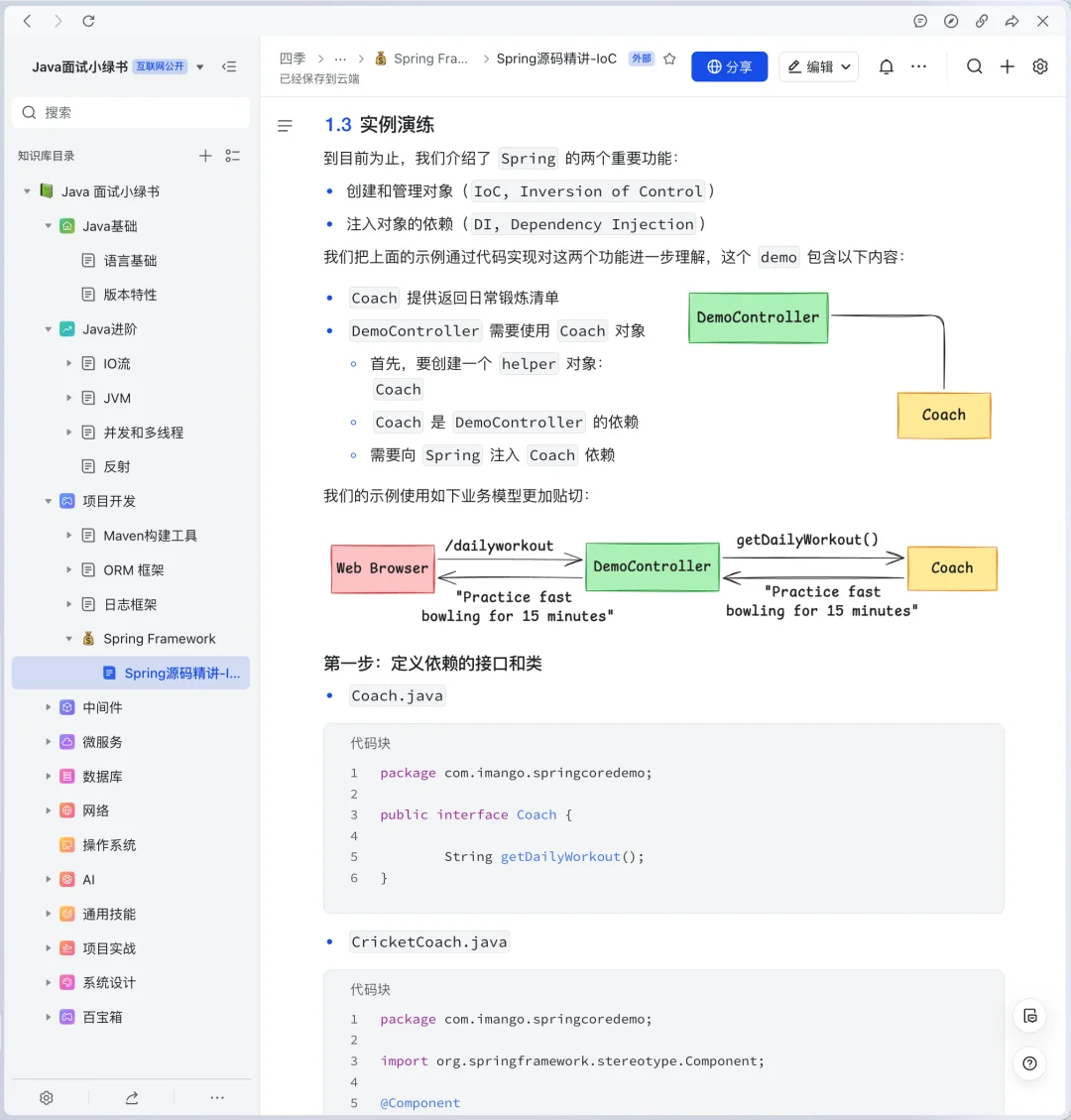Collapse the Spring Framework node
Screen dimensions: 1071x1120
coord(68,639)
